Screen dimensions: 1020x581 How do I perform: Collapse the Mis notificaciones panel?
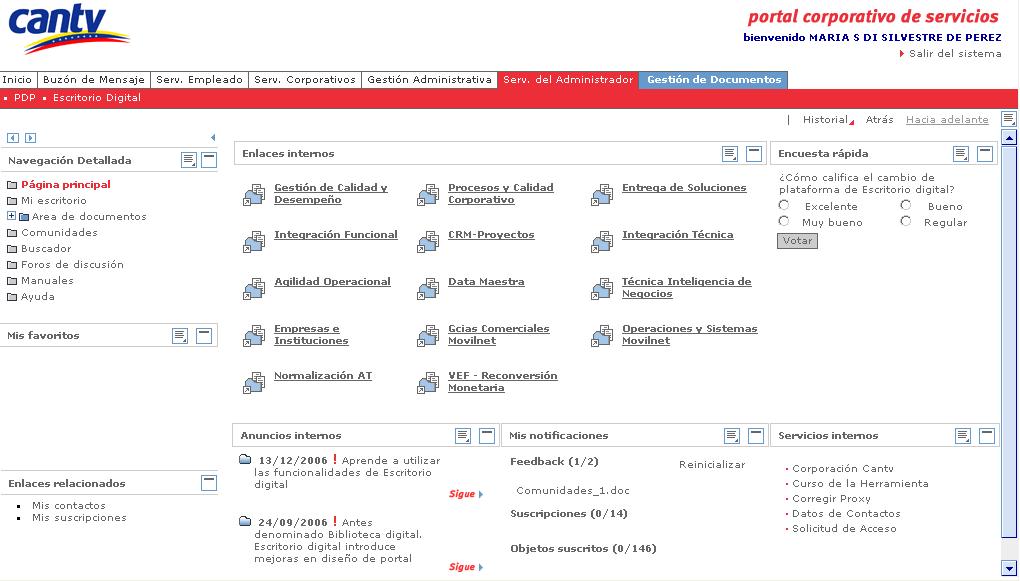pos(755,436)
